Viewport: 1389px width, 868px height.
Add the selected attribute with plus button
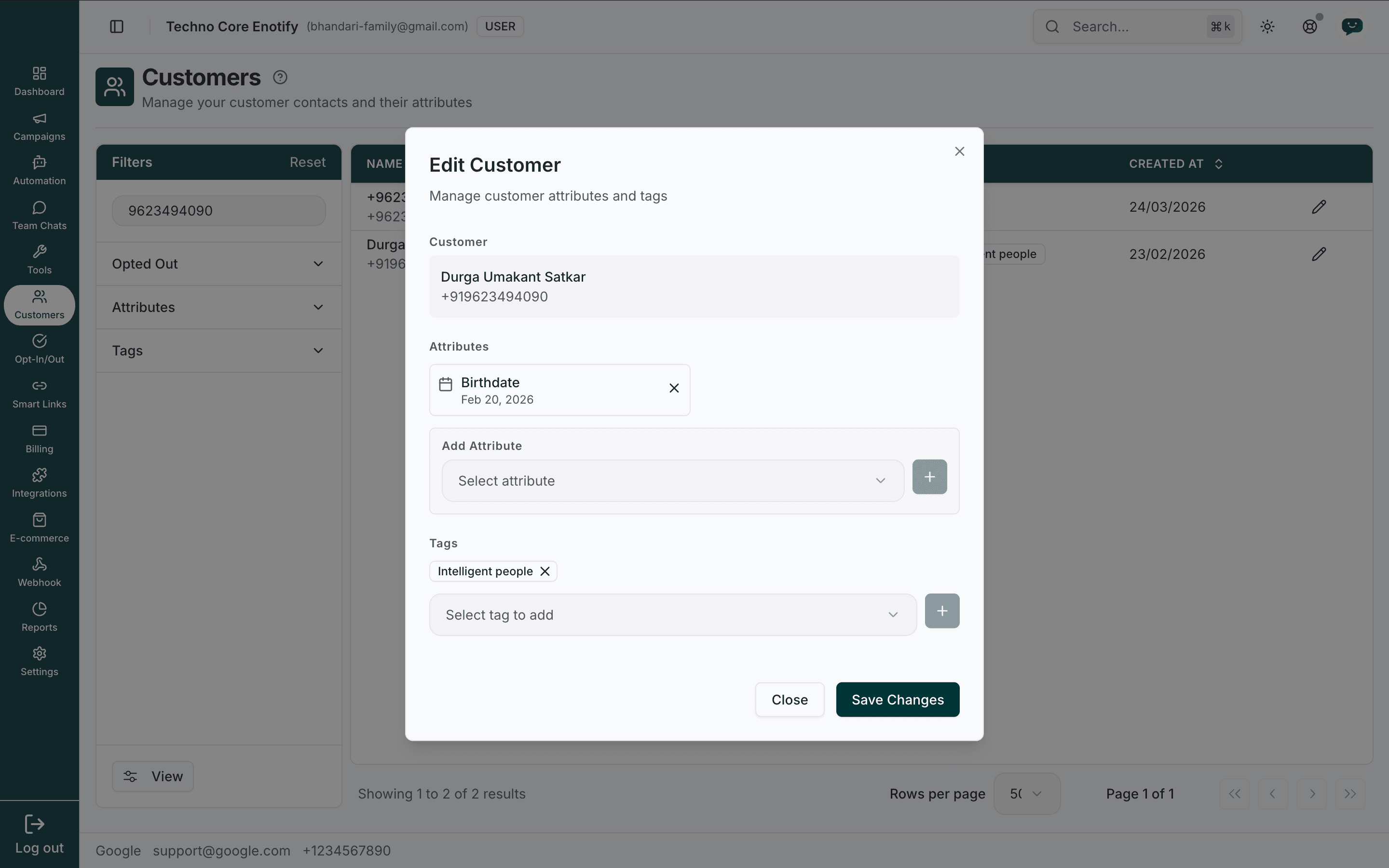coord(930,476)
